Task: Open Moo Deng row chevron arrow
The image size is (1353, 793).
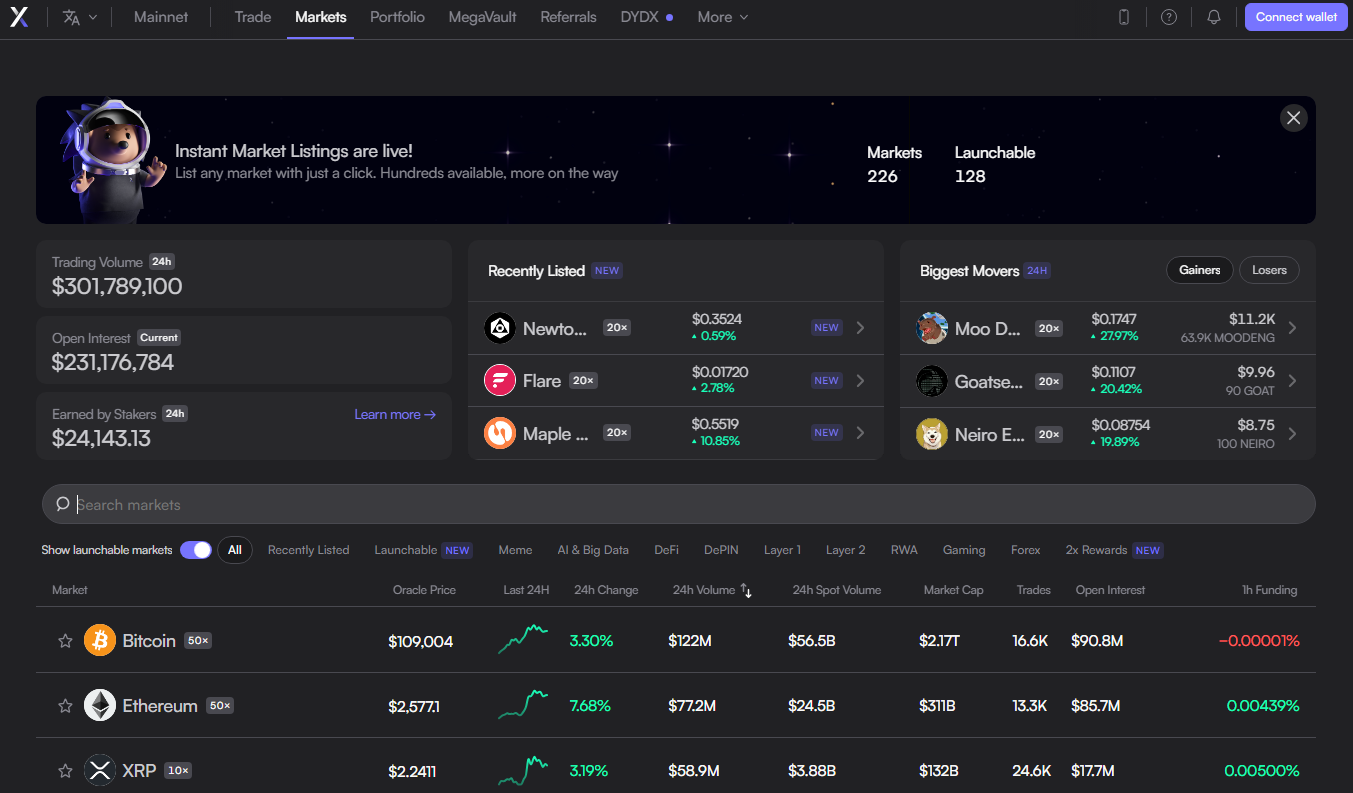Action: click(1292, 328)
